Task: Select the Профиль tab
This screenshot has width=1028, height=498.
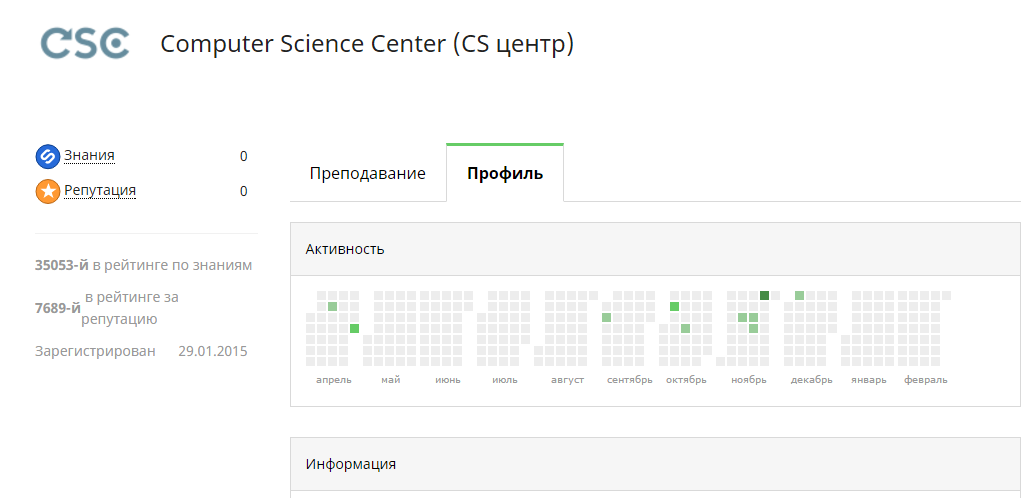Action: pos(505,173)
